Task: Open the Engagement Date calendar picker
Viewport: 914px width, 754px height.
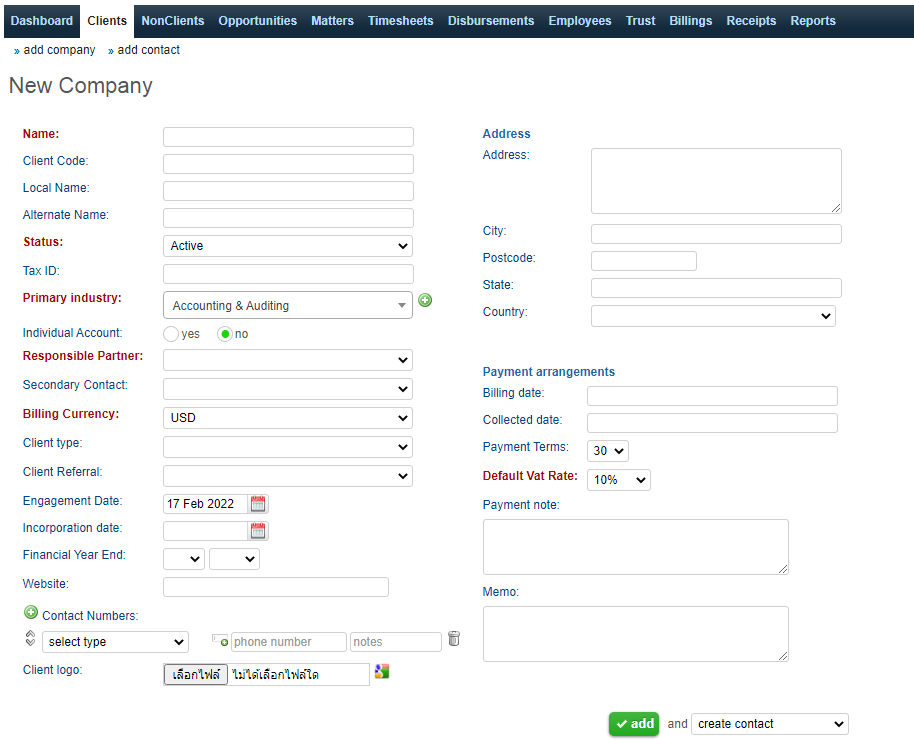Action: (x=258, y=504)
